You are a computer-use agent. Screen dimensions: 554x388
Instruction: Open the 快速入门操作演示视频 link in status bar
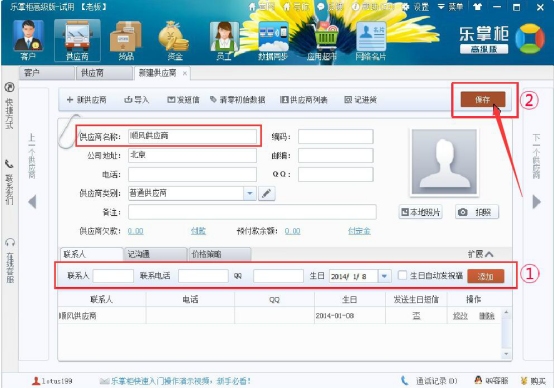[181, 381]
